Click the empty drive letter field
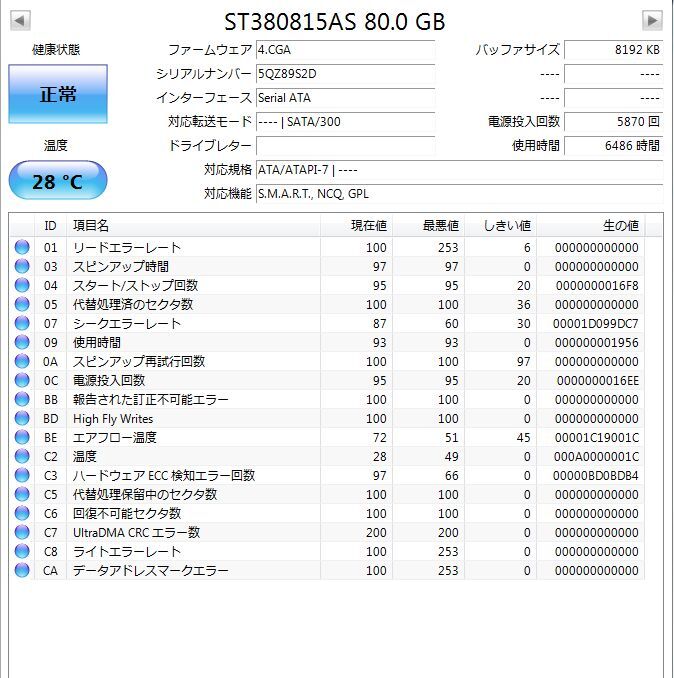Viewport: 674px width, 678px height. [x=345, y=146]
